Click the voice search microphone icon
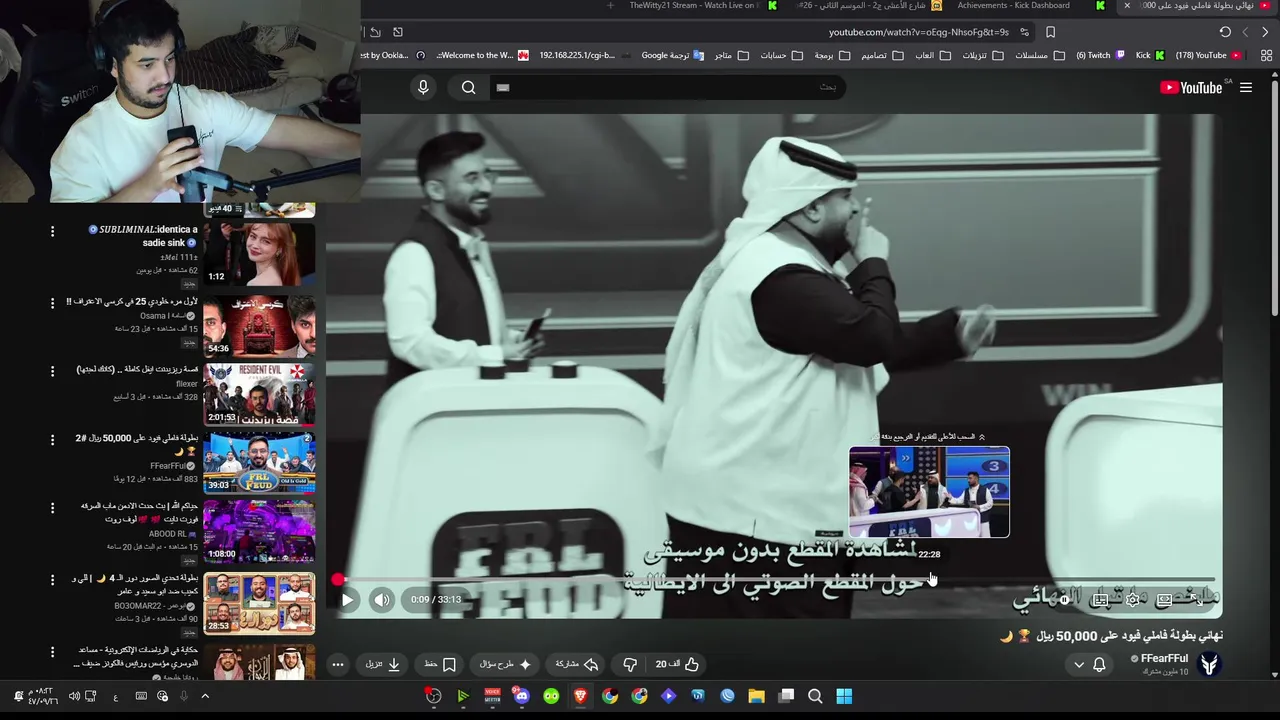Screen dimensions: 1280x720 tap(423, 88)
